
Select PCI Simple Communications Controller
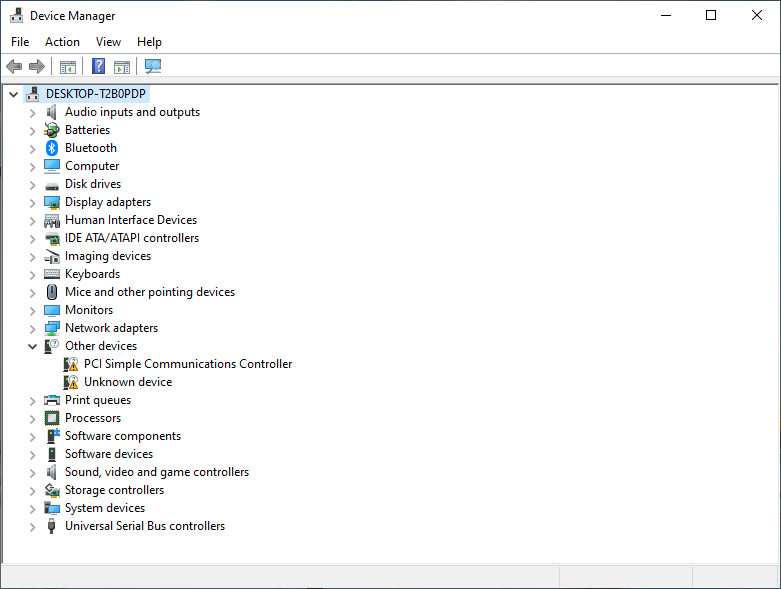188,364
